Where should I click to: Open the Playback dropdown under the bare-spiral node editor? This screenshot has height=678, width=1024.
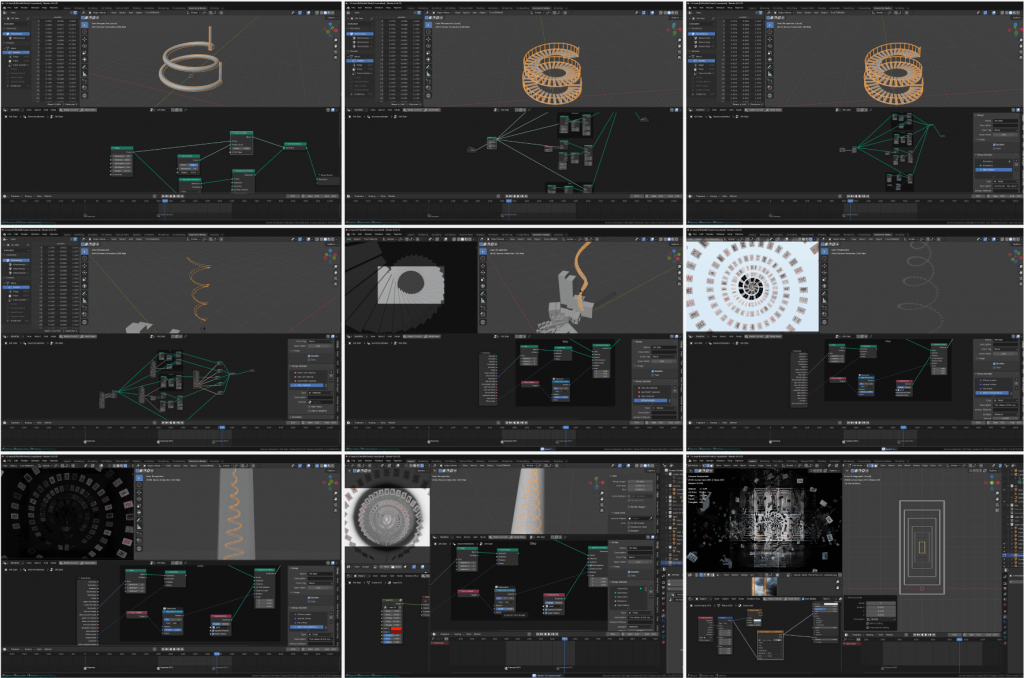(16, 197)
